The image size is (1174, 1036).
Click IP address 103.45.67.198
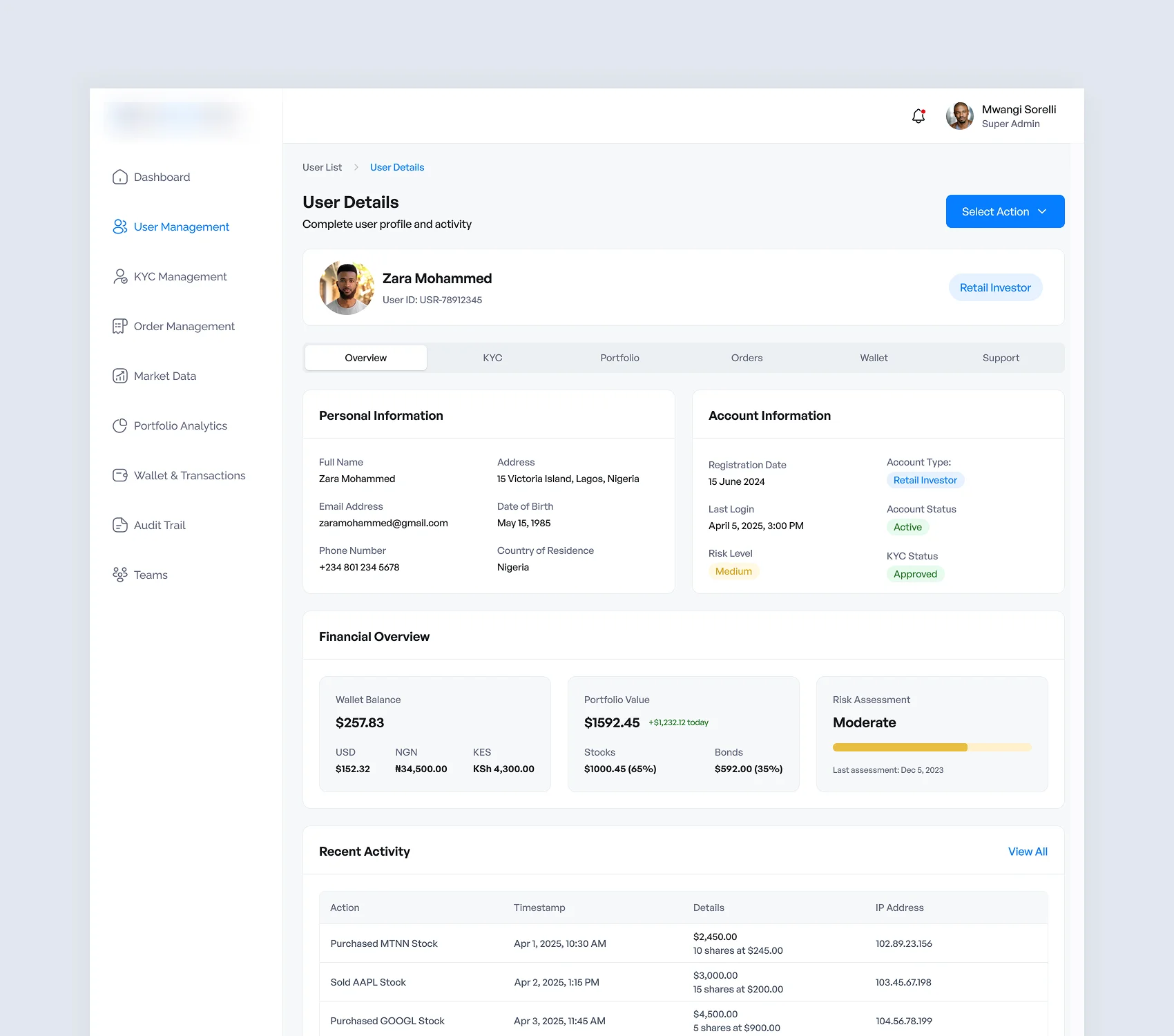pos(903,982)
